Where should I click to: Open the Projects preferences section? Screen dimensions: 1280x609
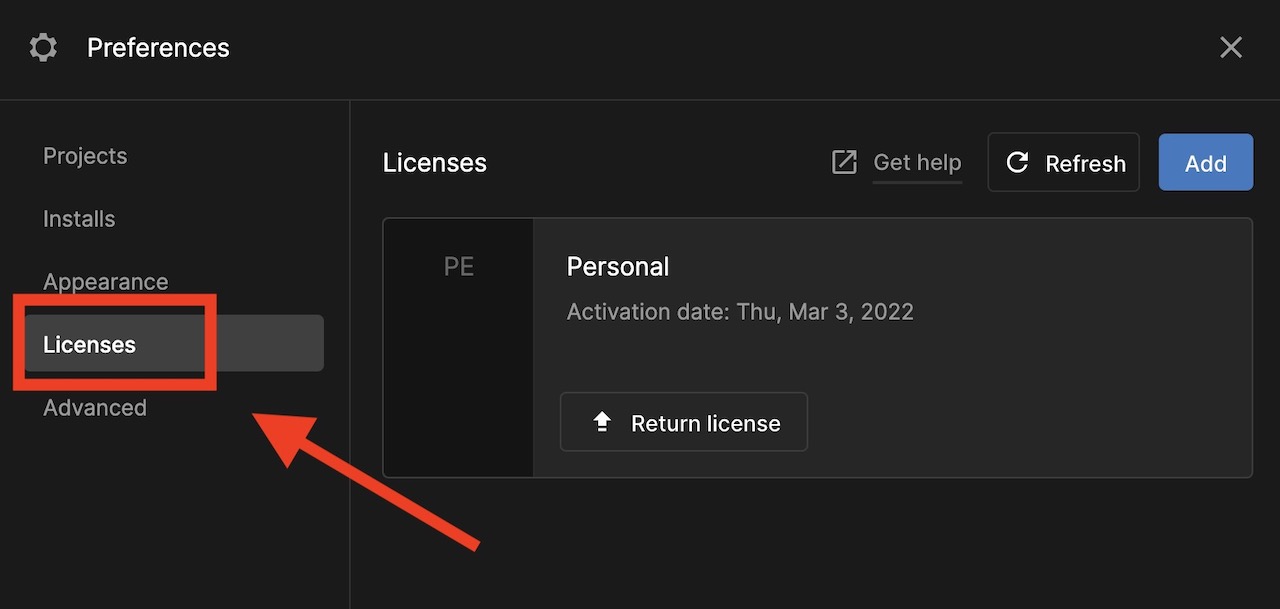coord(85,156)
